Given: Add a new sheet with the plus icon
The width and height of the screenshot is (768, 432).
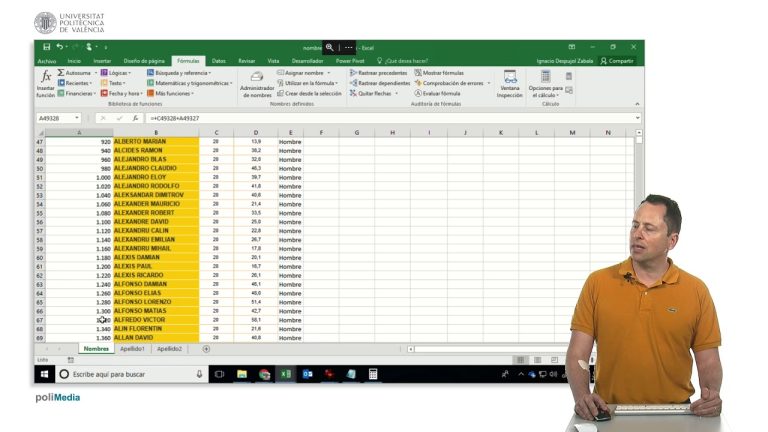Looking at the screenshot, I should [207, 349].
